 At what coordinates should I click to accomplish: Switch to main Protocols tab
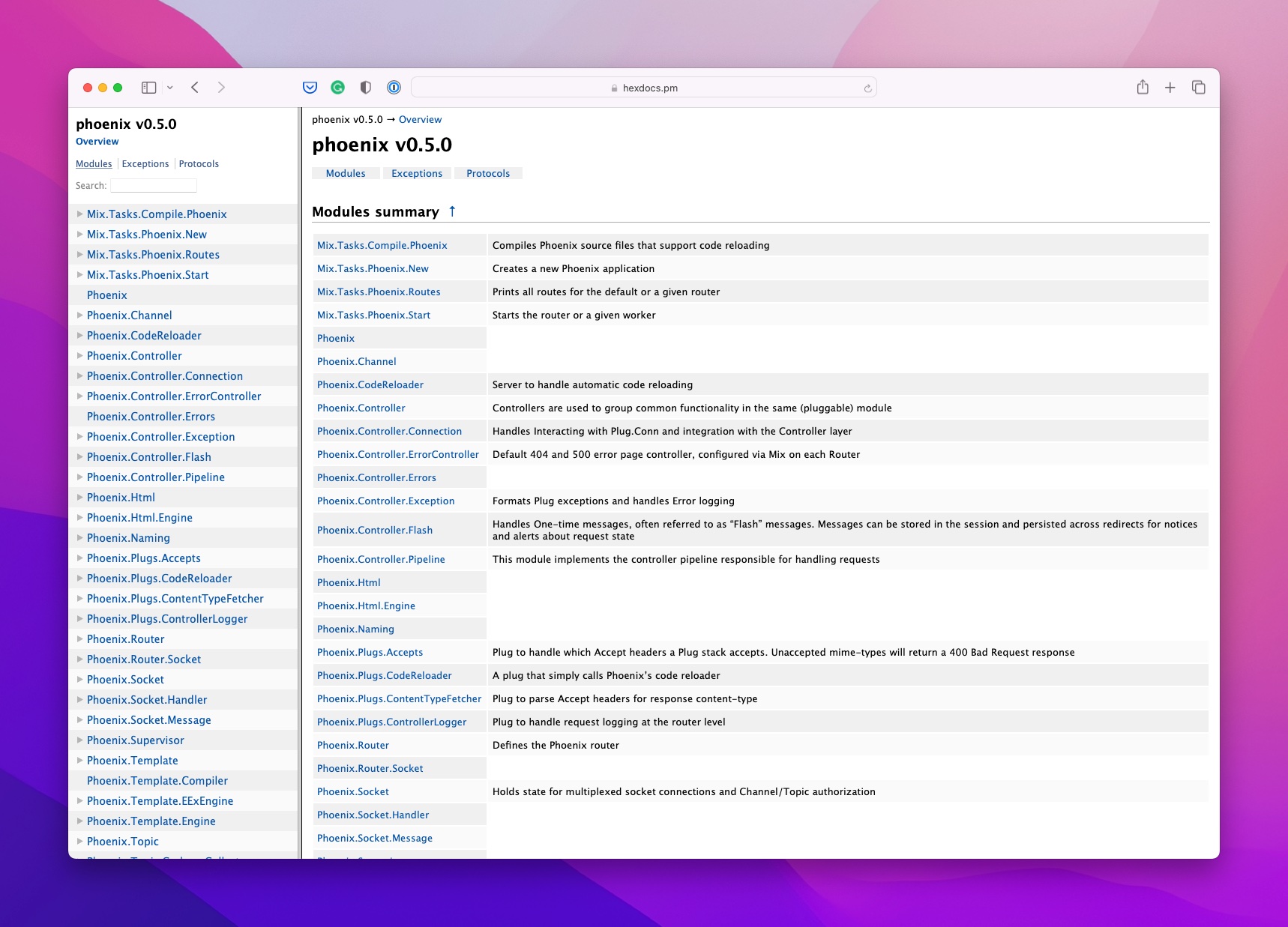pos(488,174)
